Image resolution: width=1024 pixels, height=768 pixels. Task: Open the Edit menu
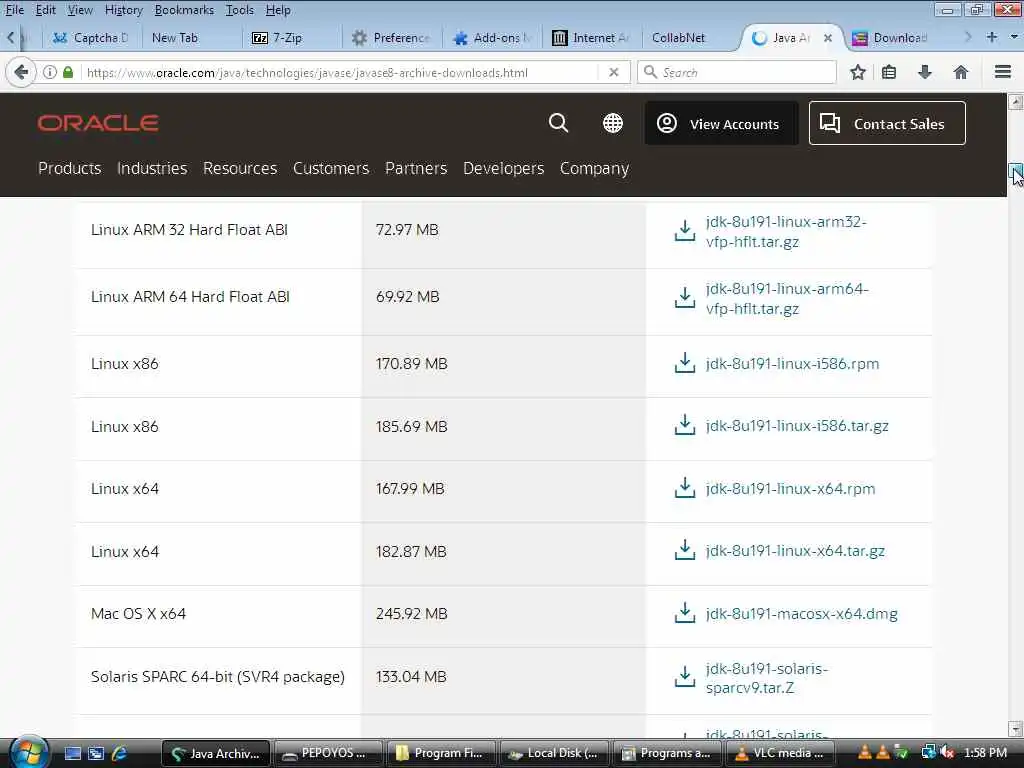pos(45,10)
